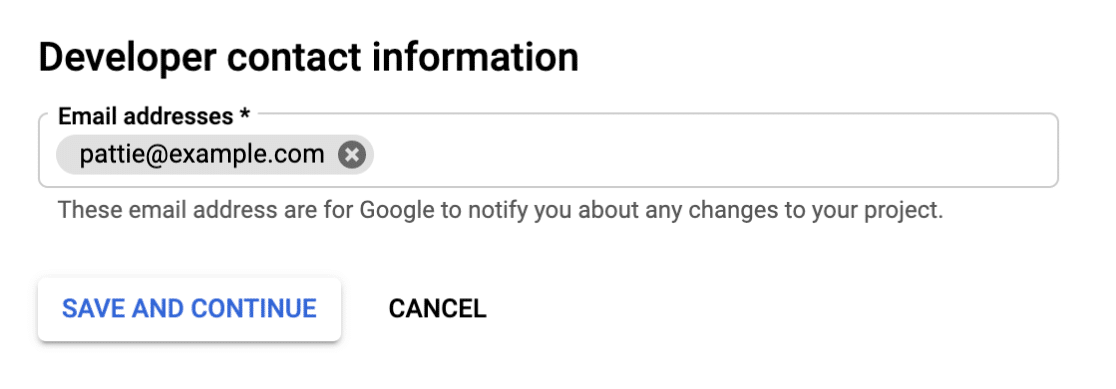Cancel the developer contact form
1116x389 pixels.
coord(437,309)
